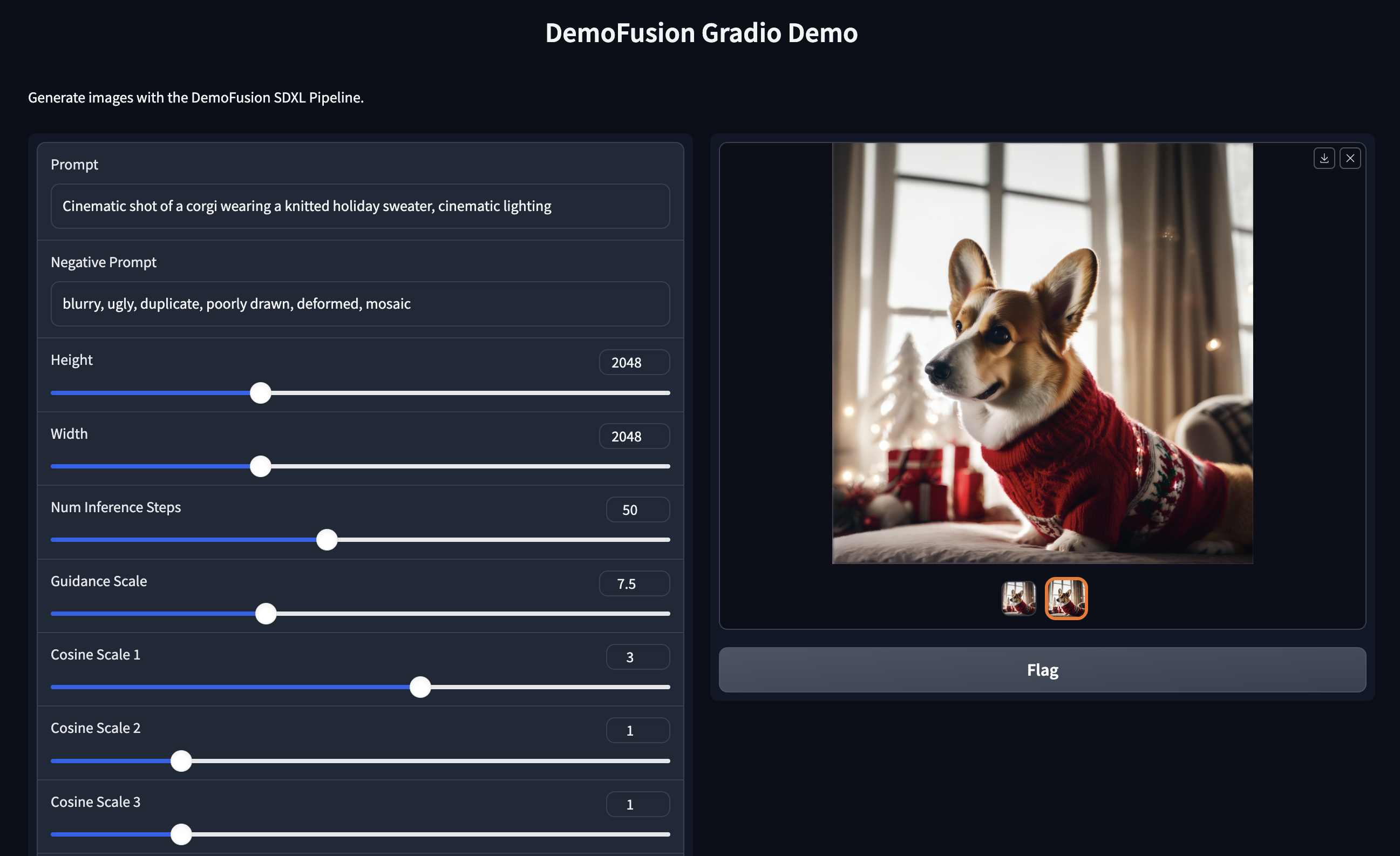The image size is (1400, 856).
Task: Select the first corgi thumbnail
Action: click(1018, 598)
